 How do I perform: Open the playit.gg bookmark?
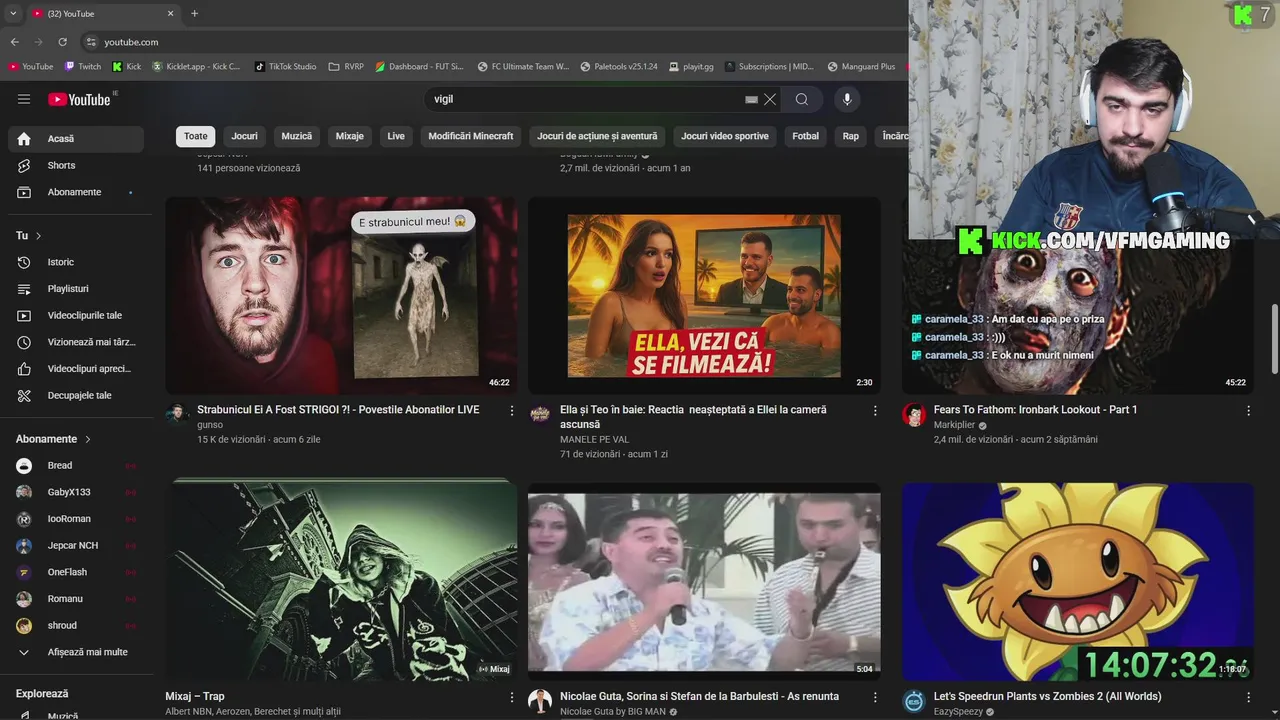coord(691,67)
